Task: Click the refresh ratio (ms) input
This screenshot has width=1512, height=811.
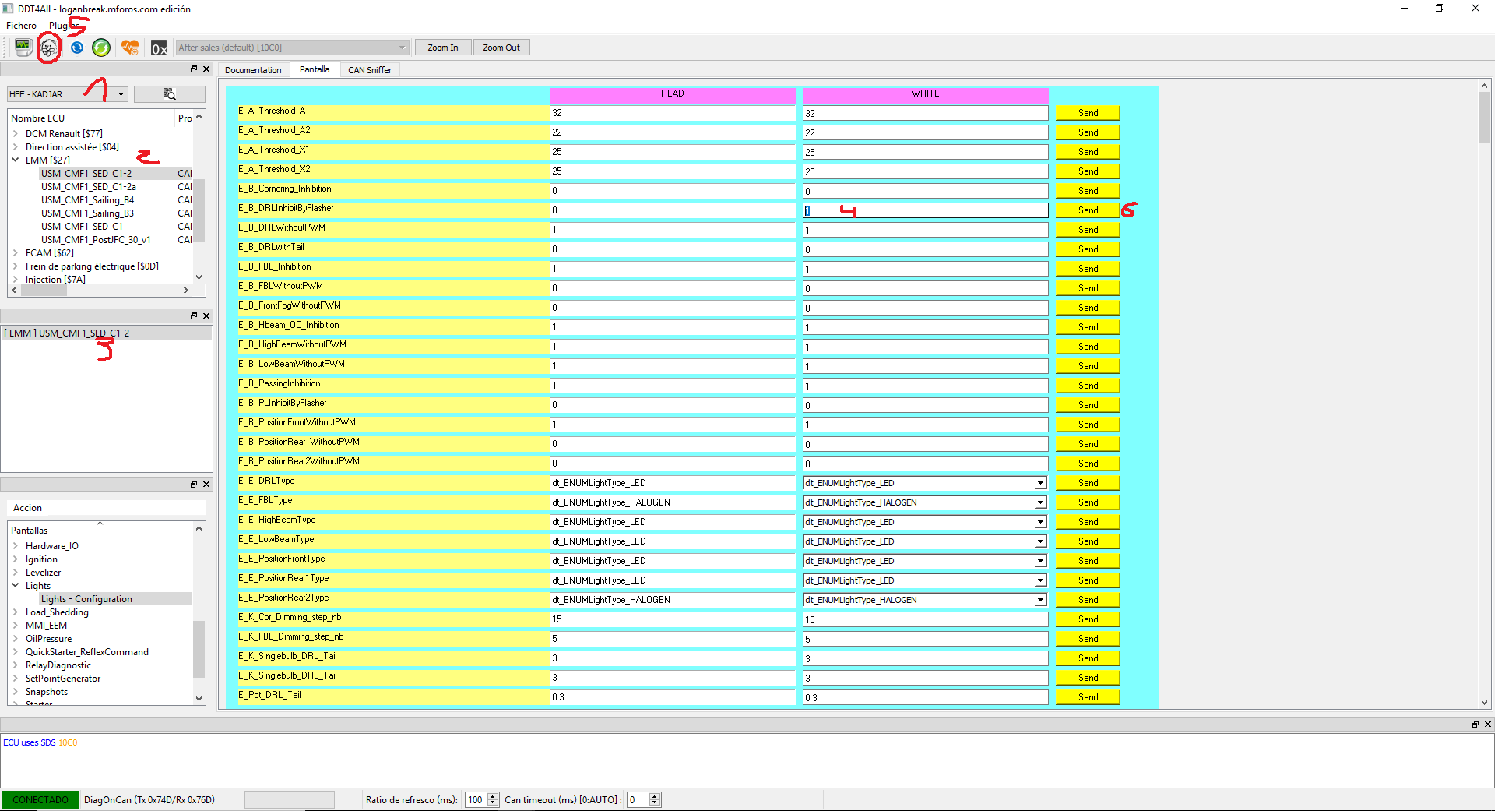Action: [x=476, y=799]
